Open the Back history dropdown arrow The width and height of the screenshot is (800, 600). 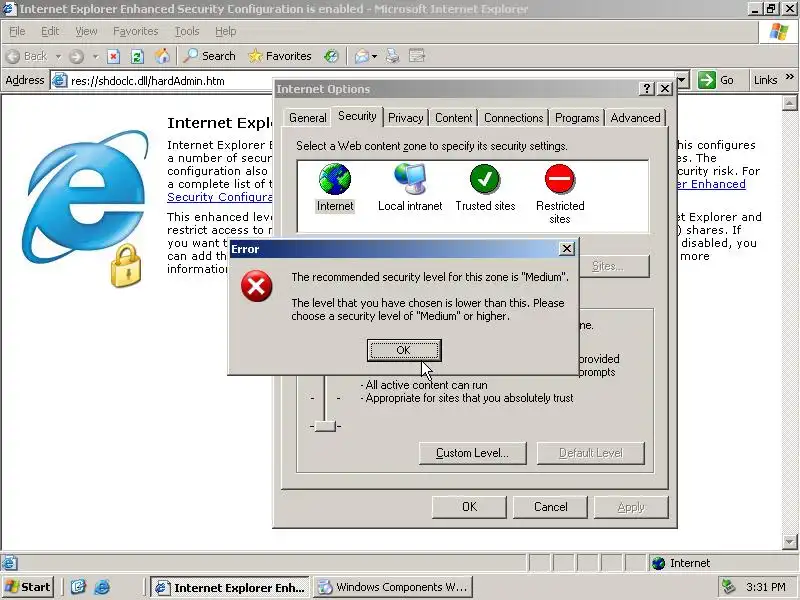[x=58, y=56]
